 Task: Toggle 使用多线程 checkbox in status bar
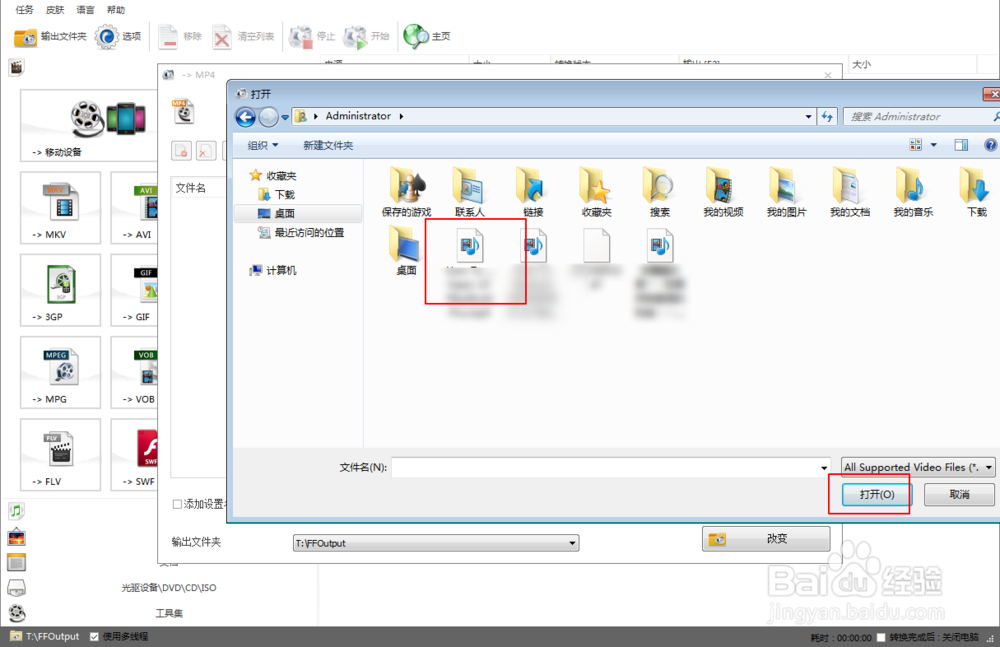[x=94, y=637]
